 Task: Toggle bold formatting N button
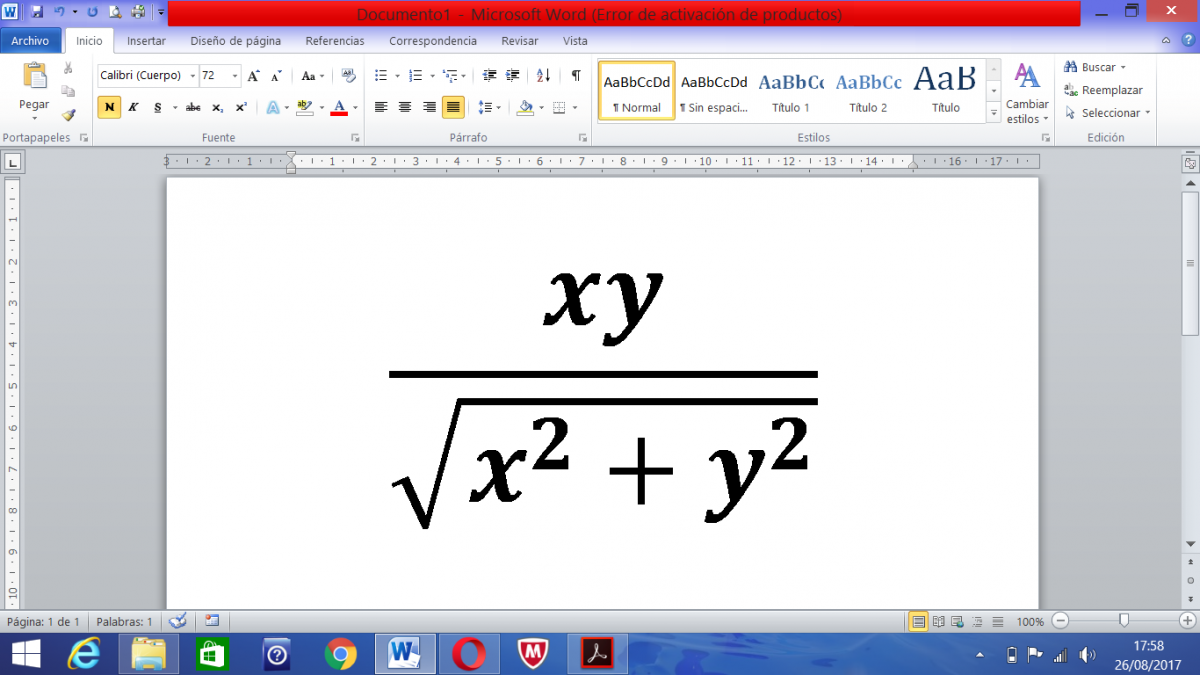pyautogui.click(x=109, y=107)
